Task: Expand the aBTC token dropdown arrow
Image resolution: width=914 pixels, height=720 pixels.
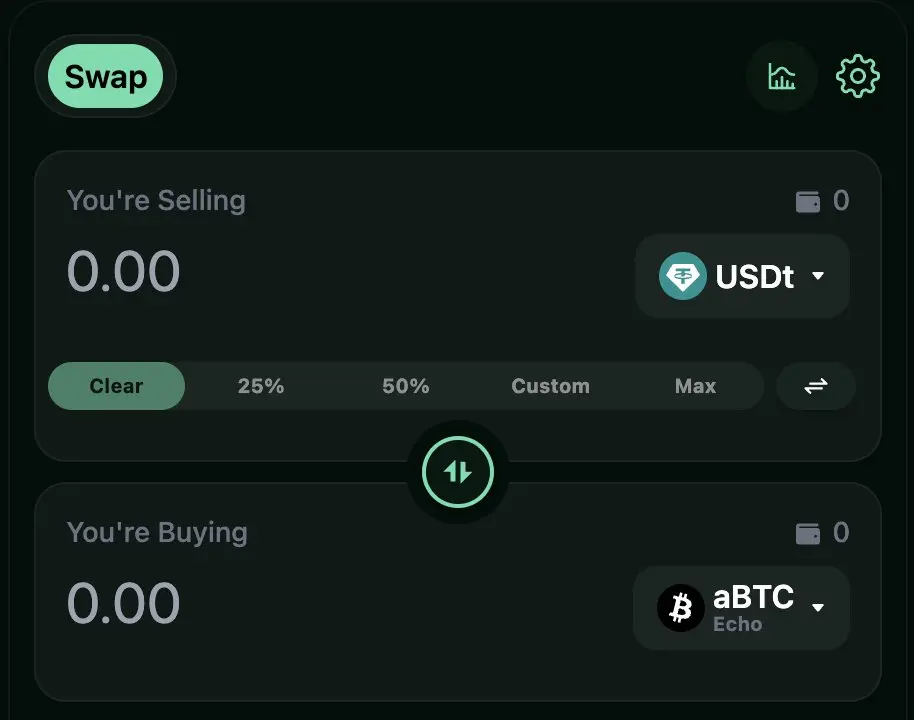Action: point(818,607)
